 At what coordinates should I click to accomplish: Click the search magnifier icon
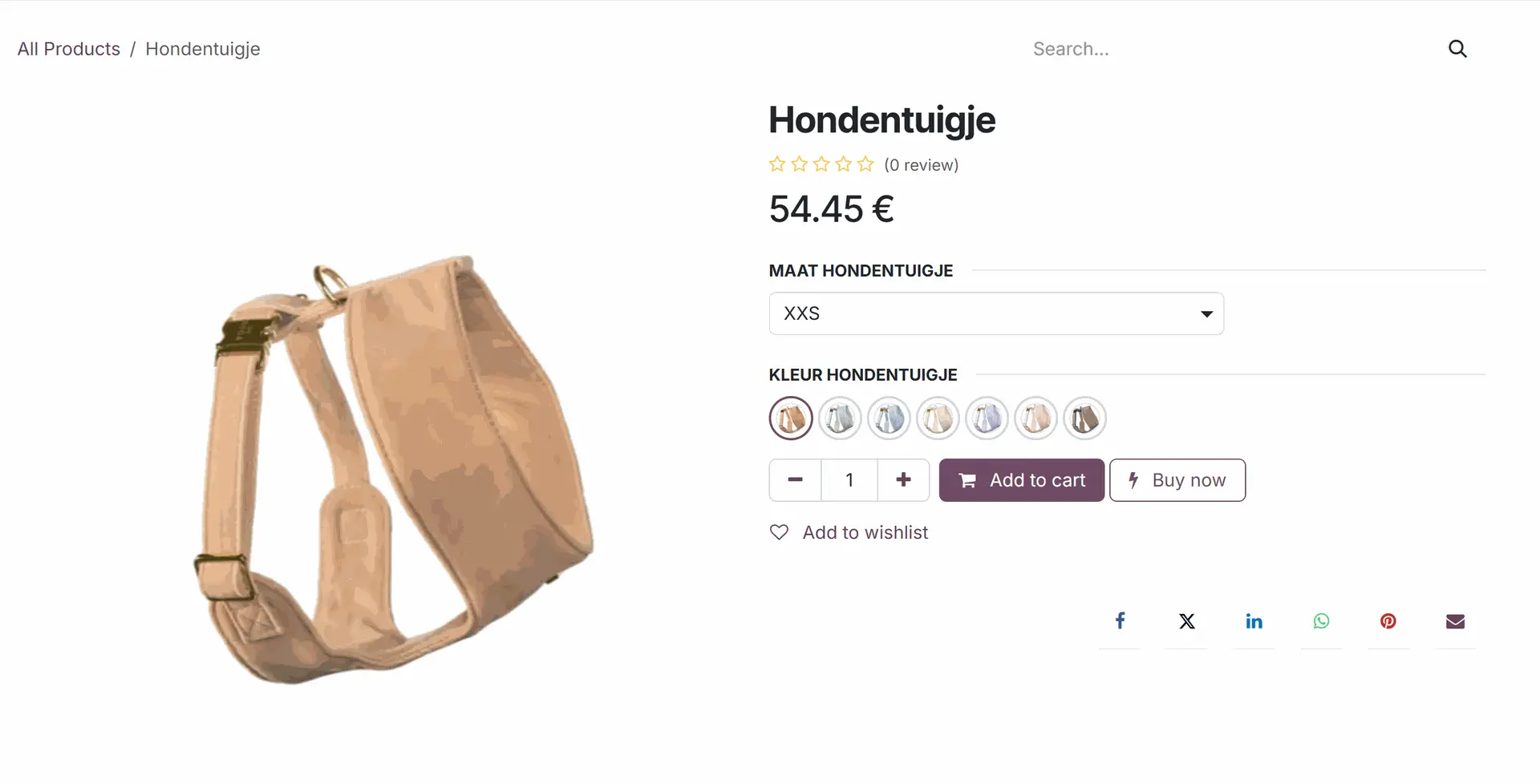(1457, 49)
